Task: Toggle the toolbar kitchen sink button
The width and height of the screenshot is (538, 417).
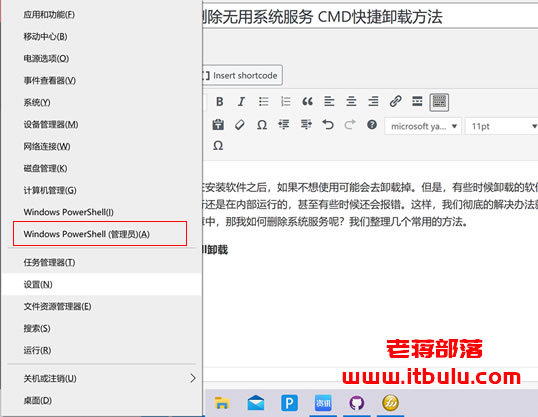Action: (x=439, y=102)
